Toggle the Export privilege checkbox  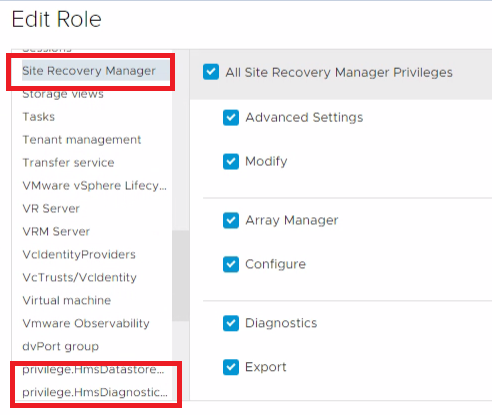coord(231,367)
